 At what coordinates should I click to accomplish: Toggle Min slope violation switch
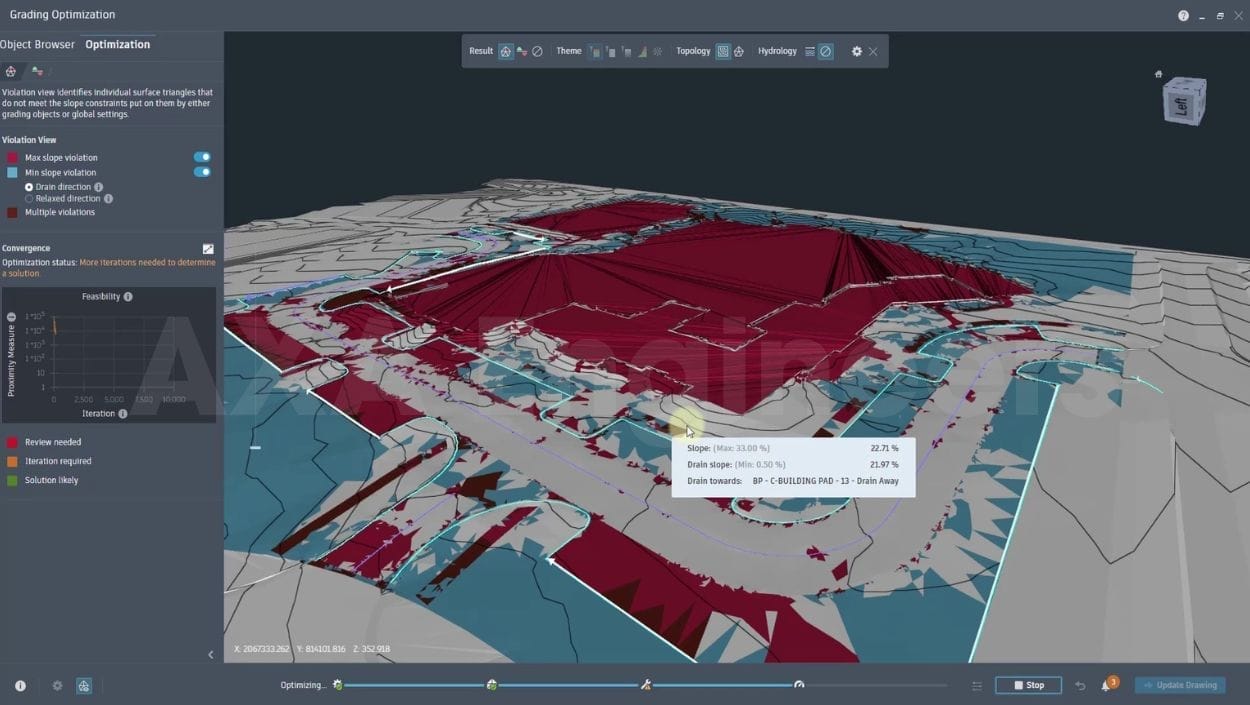pyautogui.click(x=202, y=172)
